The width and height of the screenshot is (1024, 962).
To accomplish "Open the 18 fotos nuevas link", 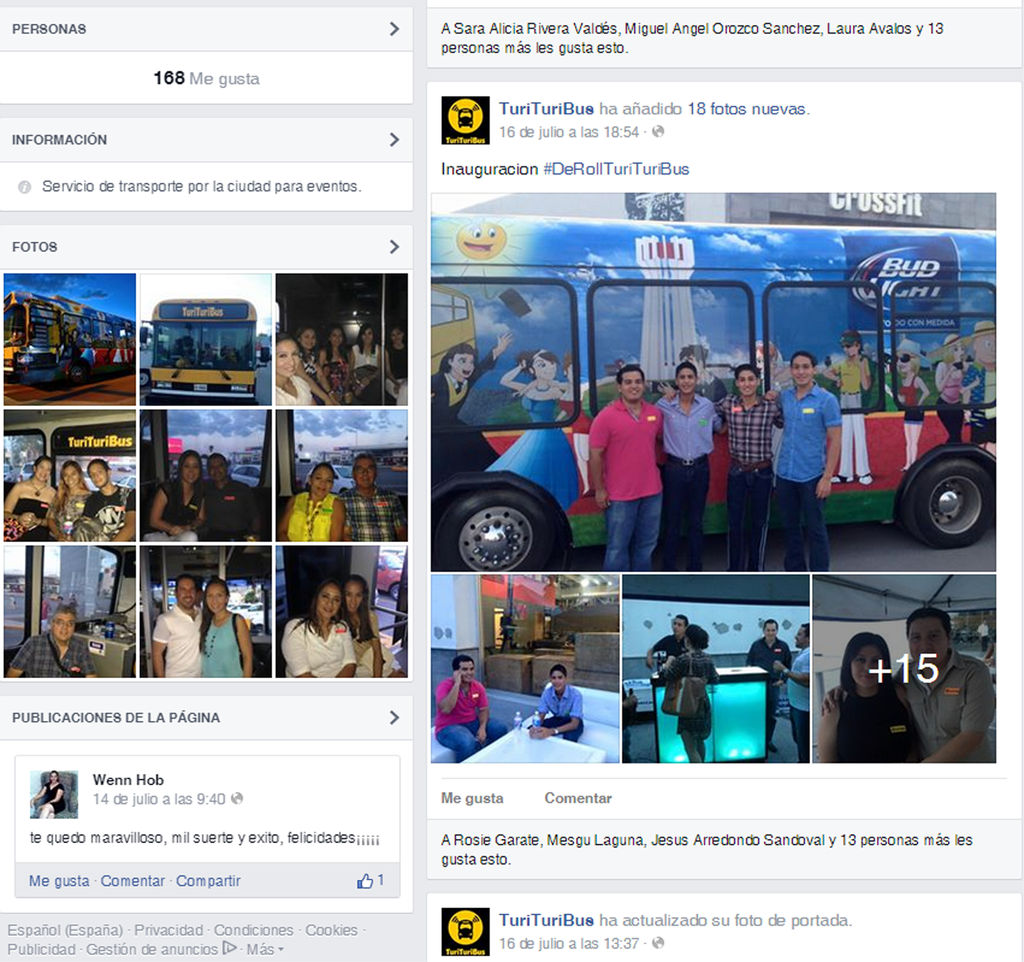I will click(747, 108).
